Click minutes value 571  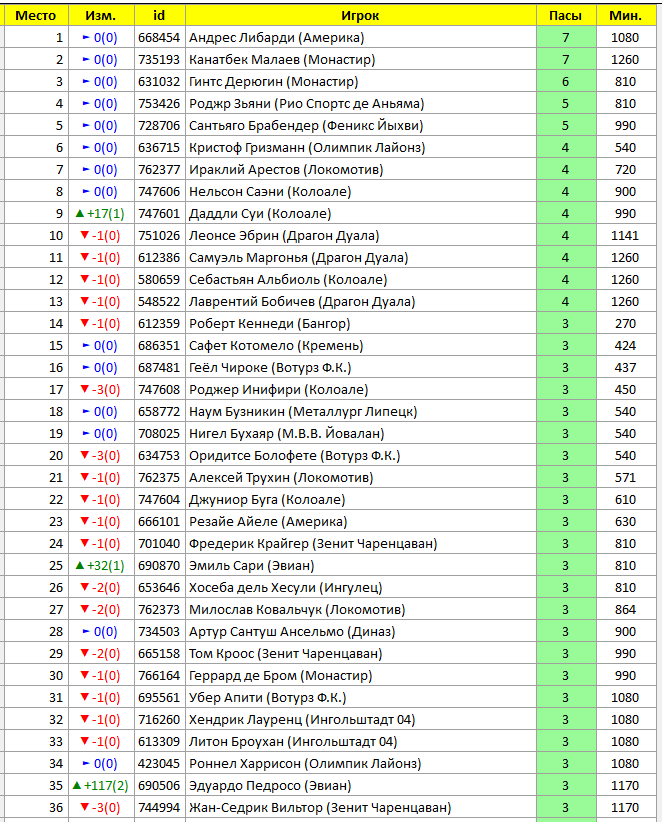click(x=626, y=478)
